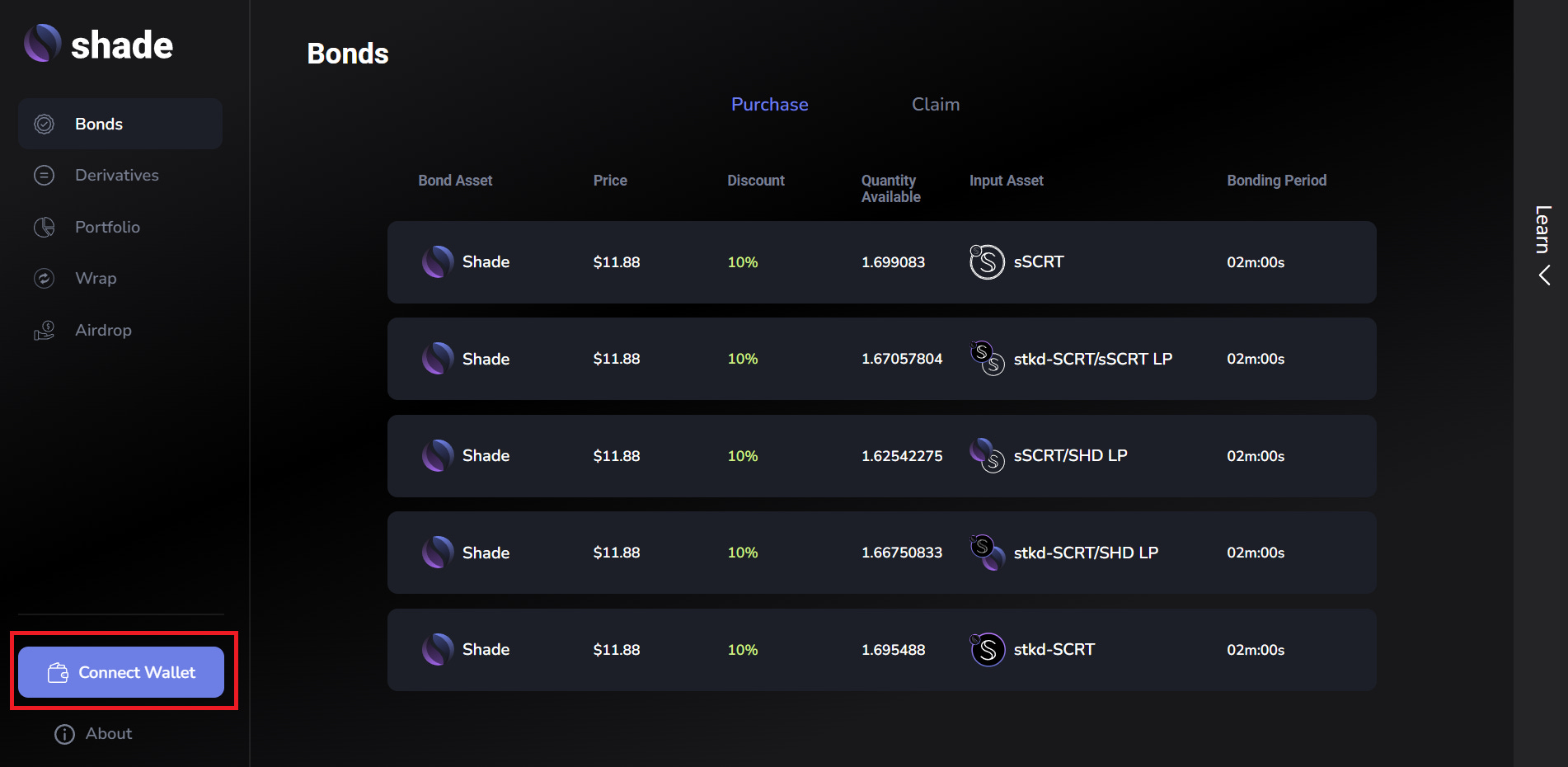Viewport: 1568px width, 767px height.
Task: Click Shade icon in stkd-SCRT bond row
Action: [438, 650]
